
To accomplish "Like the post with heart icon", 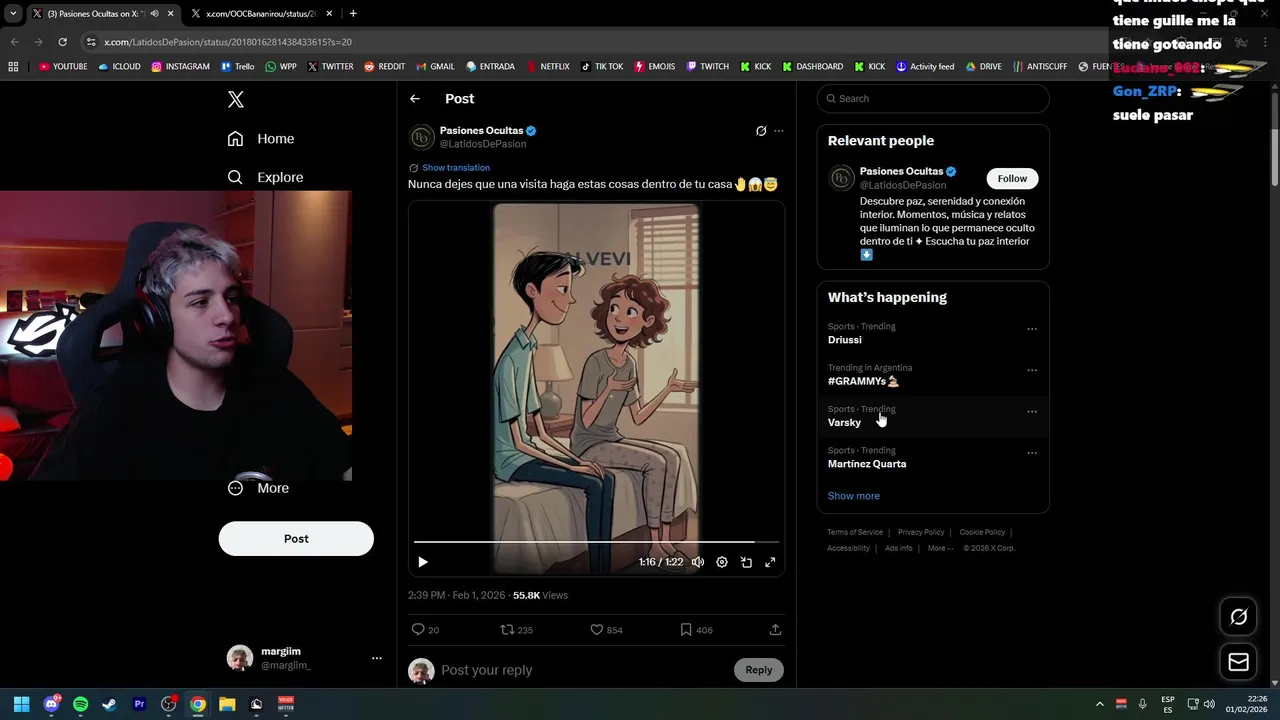I will pos(597,630).
